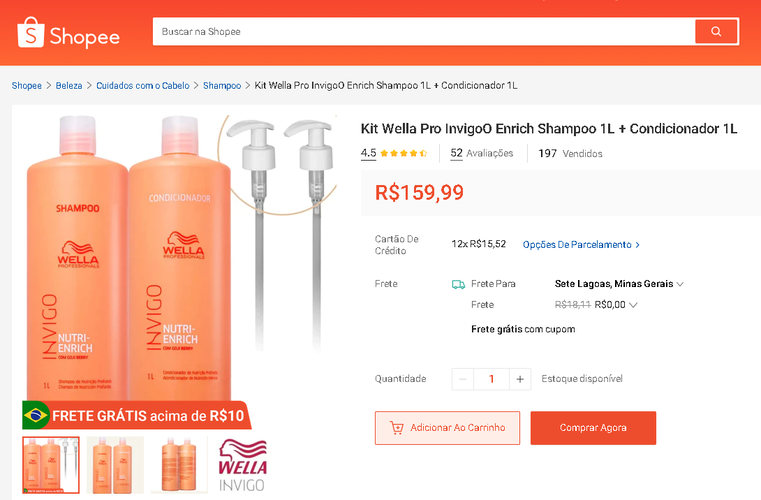Click the Brazil flag free shipping banner
The width and height of the screenshot is (761, 500).
(x=136, y=416)
